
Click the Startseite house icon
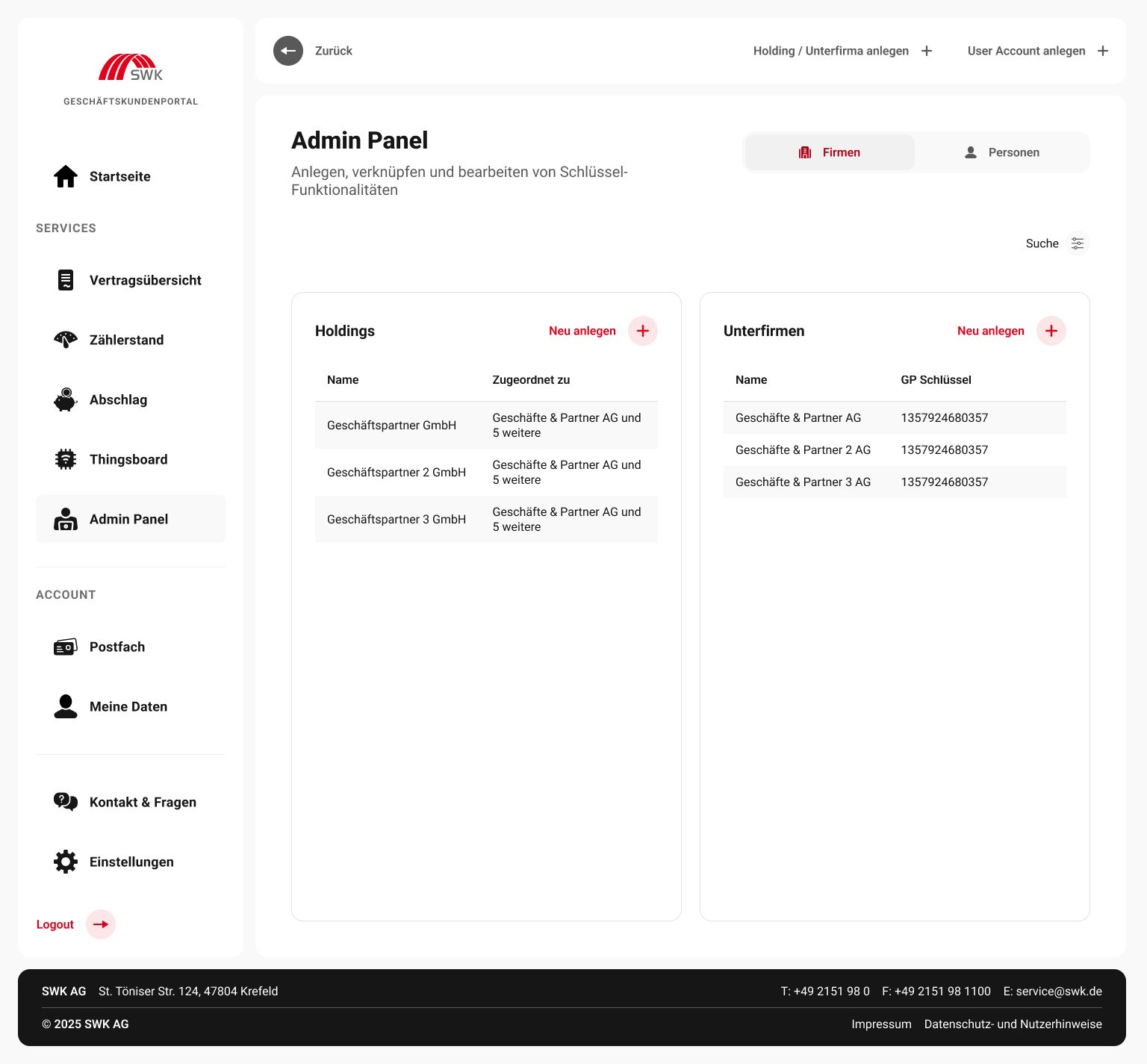[66, 176]
